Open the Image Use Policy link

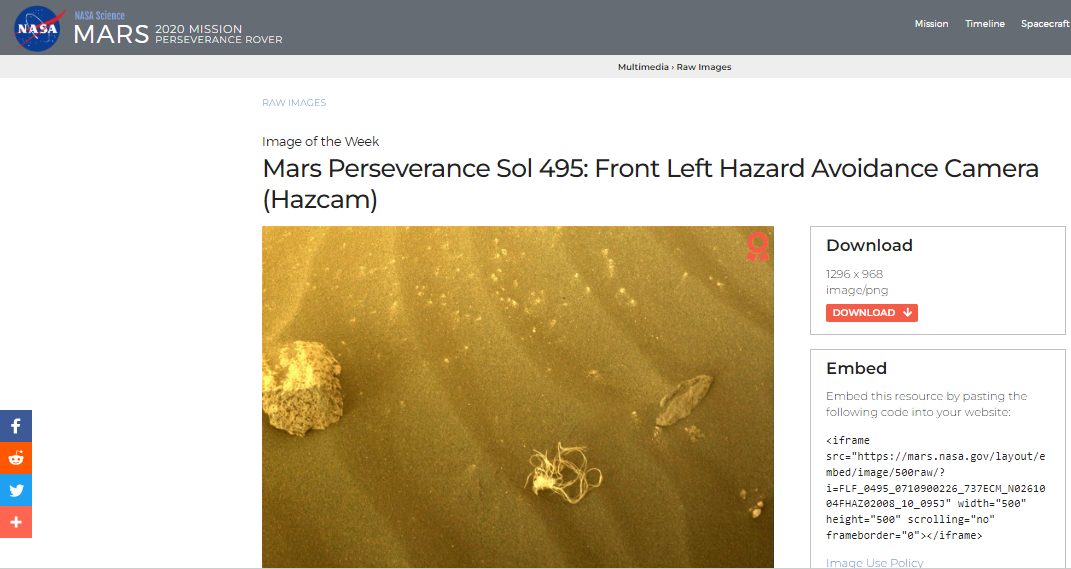[x=874, y=563]
